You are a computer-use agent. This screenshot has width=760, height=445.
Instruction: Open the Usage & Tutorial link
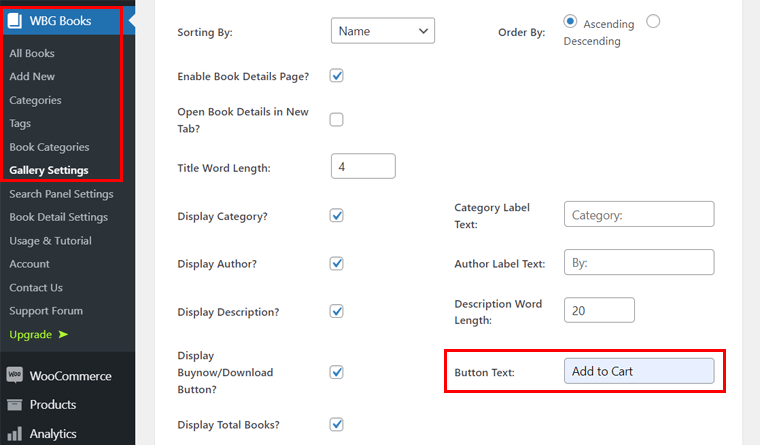50,241
